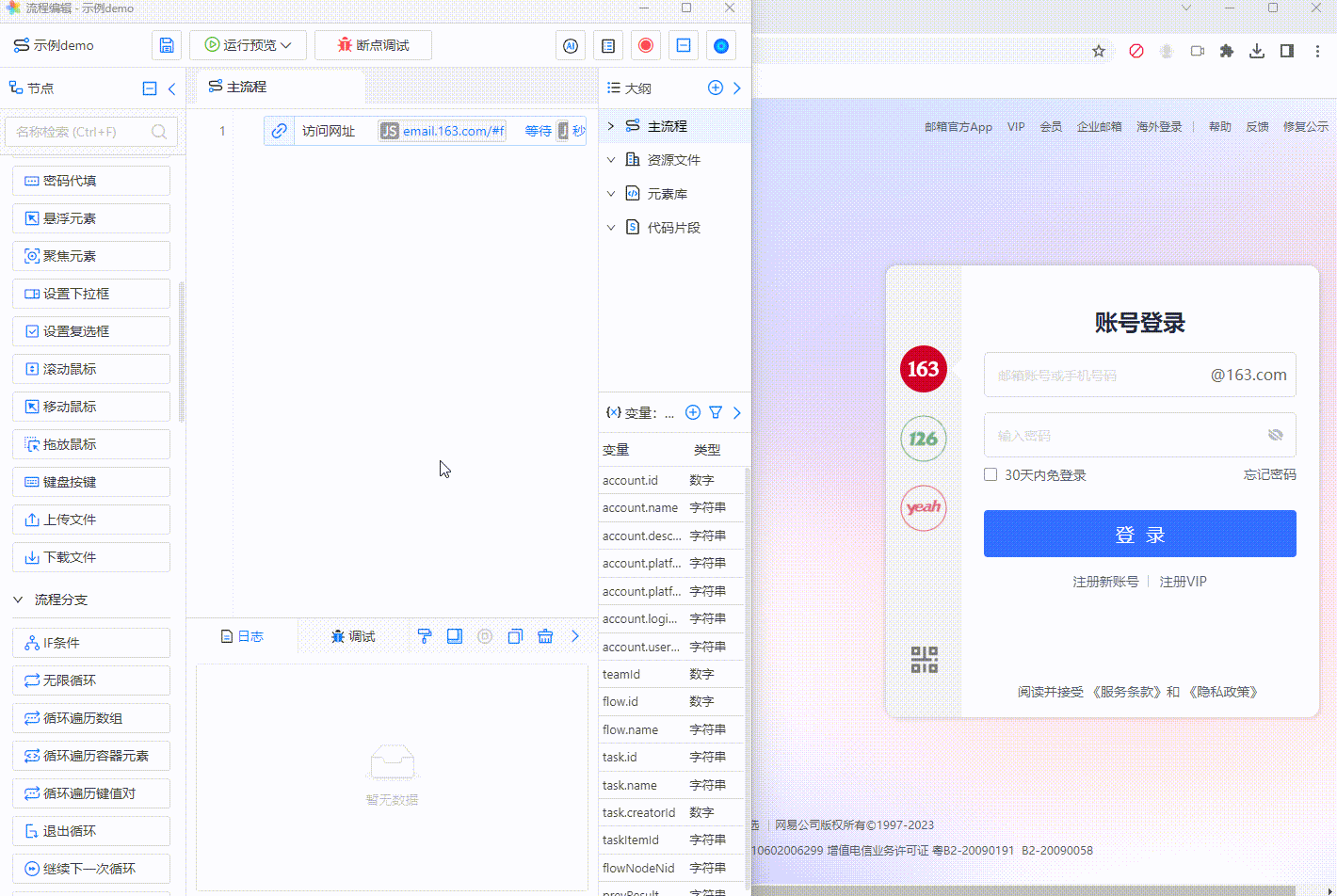Toggle password visibility eye icon
This screenshot has height=896, width=1337.
pyautogui.click(x=1275, y=435)
